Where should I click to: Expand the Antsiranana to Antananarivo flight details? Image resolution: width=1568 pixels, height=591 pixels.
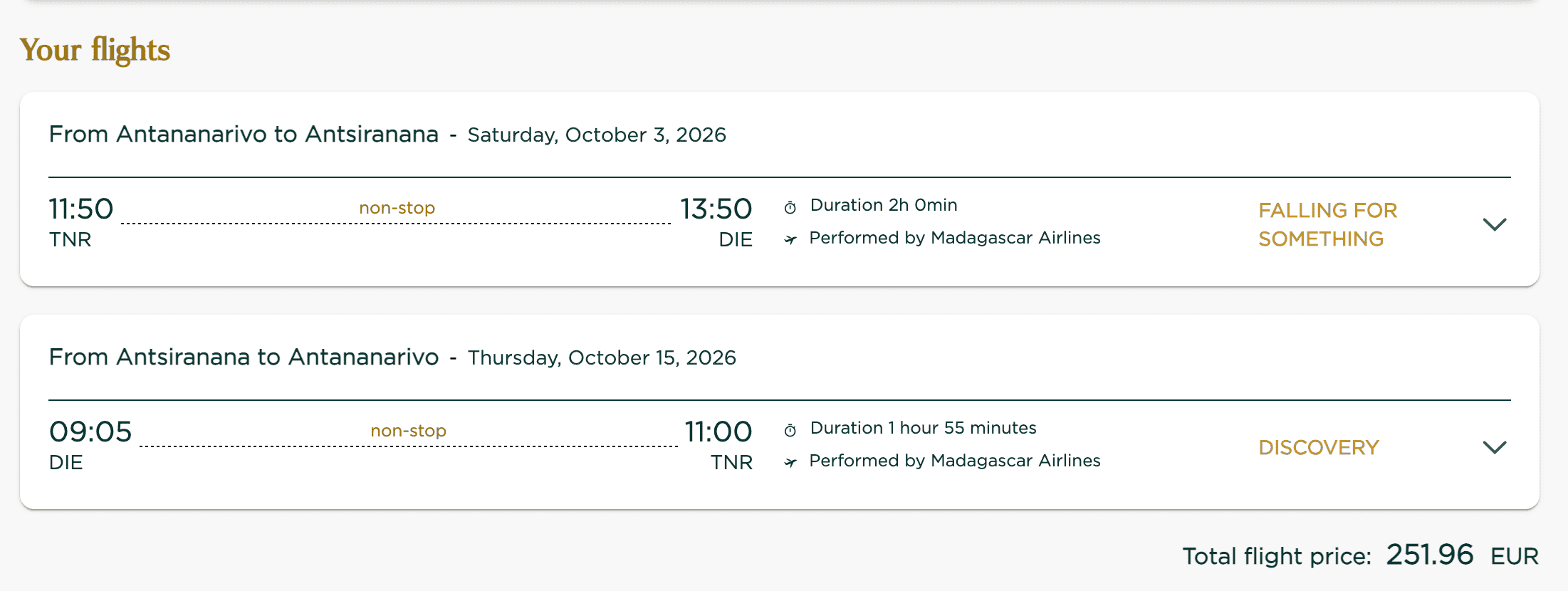click(x=1494, y=447)
